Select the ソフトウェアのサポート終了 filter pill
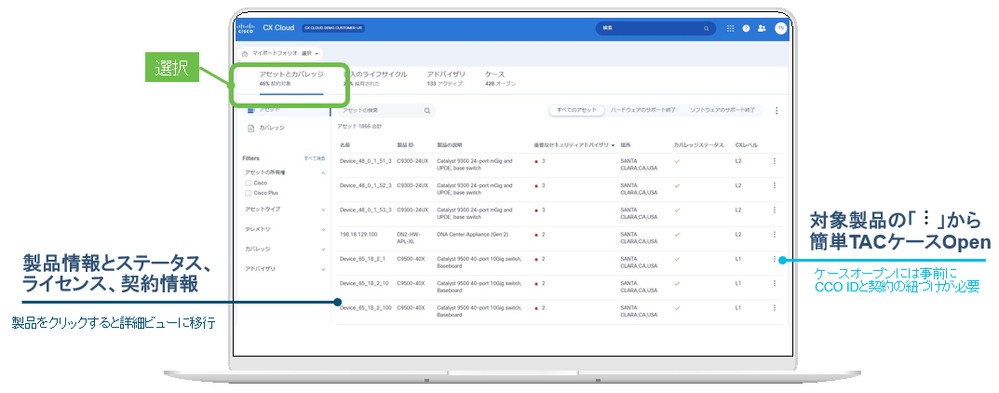This screenshot has width=999, height=393. coord(723,110)
